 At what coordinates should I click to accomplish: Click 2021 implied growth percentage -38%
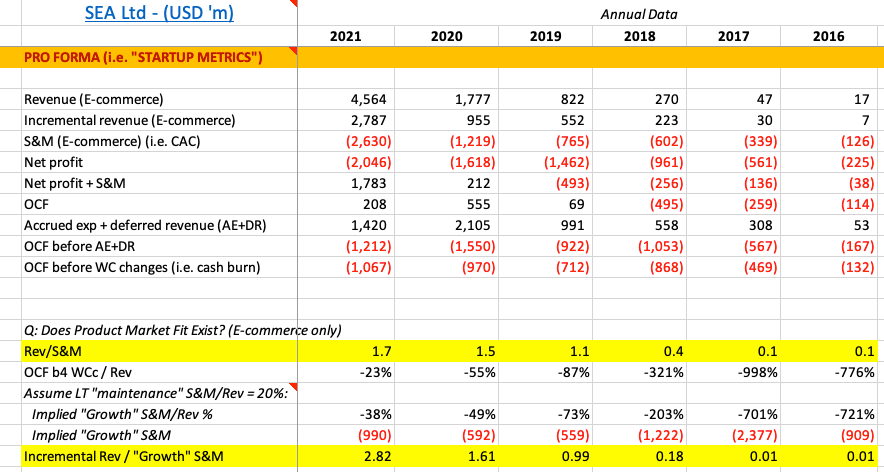375,415
